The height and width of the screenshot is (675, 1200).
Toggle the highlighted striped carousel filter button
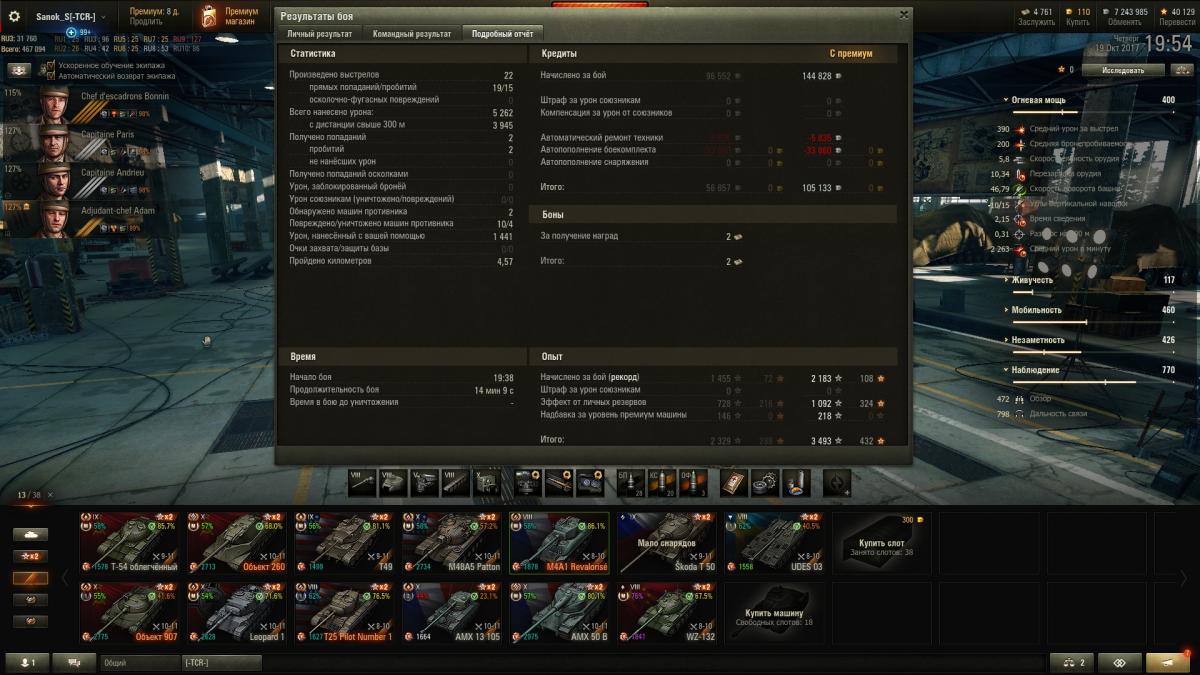tap(30, 578)
